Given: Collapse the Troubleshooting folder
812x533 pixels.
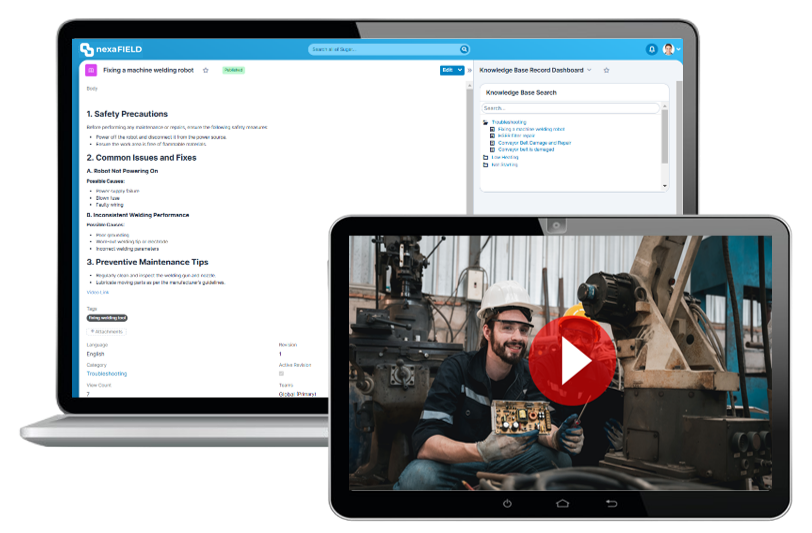Looking at the screenshot, I should point(486,122).
